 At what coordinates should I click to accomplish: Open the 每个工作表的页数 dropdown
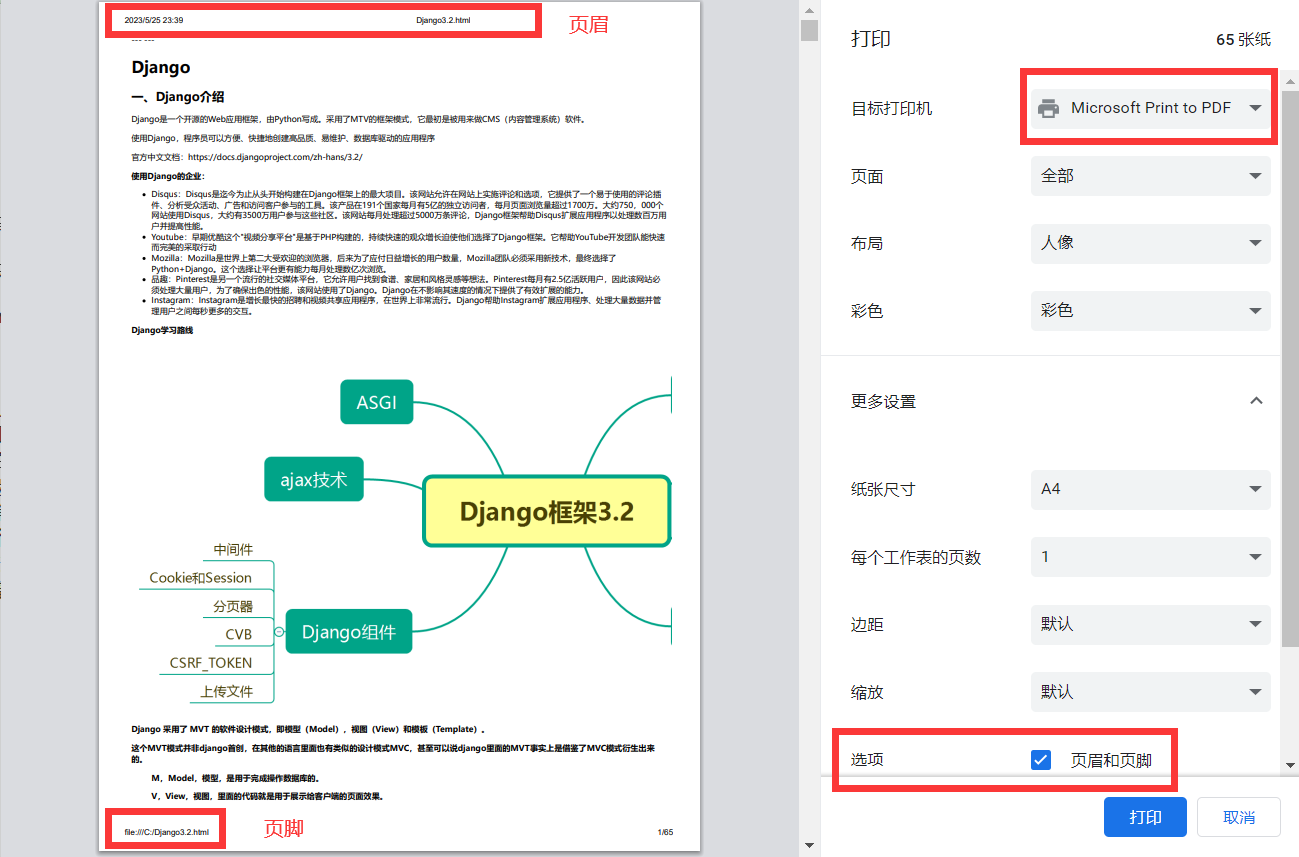[1150, 557]
